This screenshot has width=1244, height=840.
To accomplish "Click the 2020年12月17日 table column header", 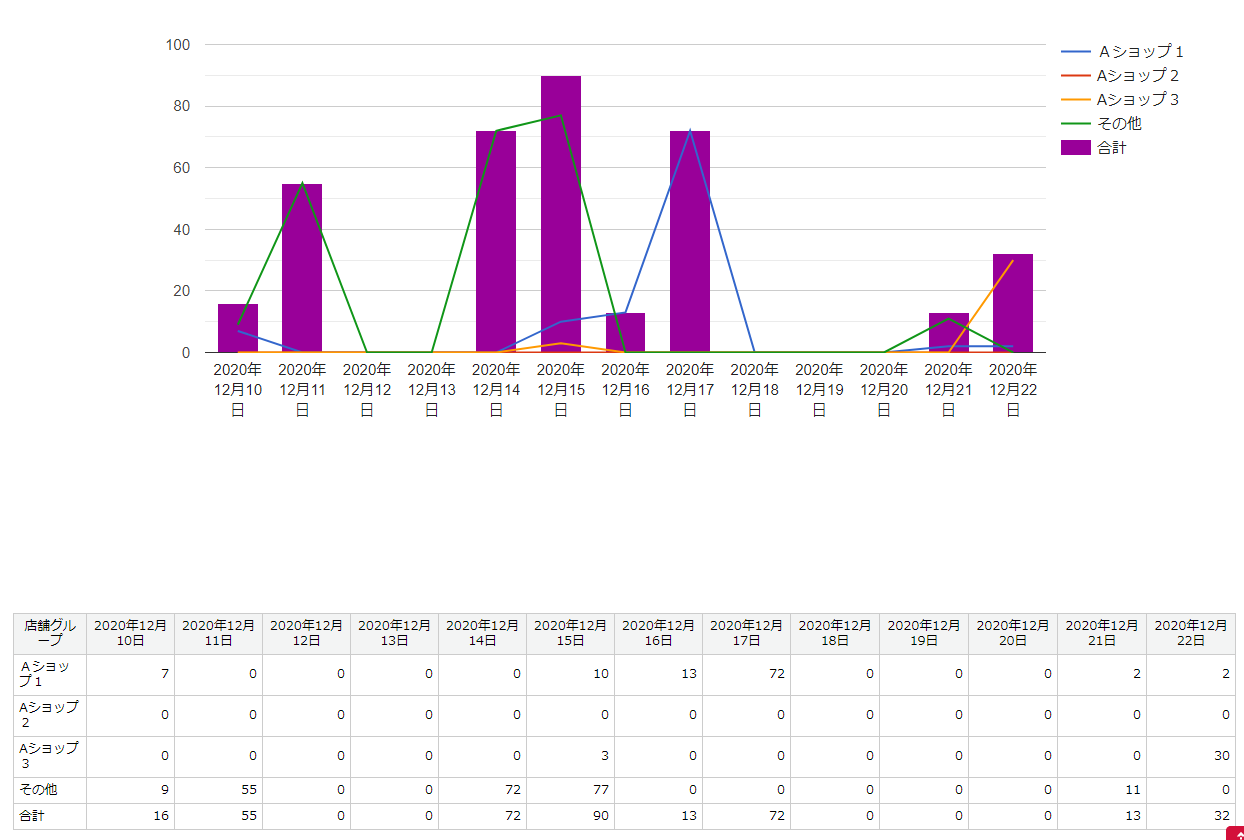I will [x=747, y=633].
